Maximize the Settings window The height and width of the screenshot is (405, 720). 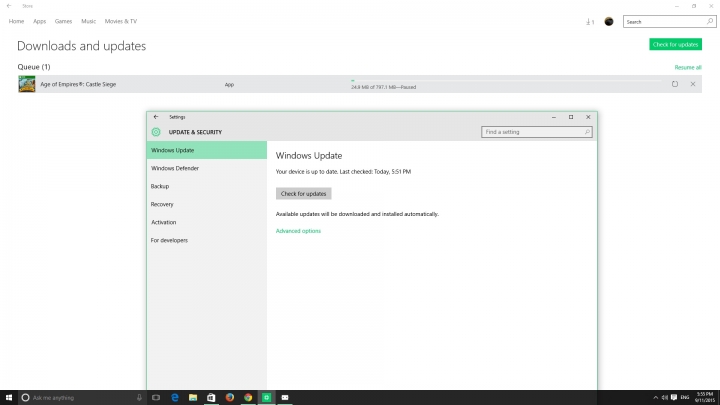point(571,117)
